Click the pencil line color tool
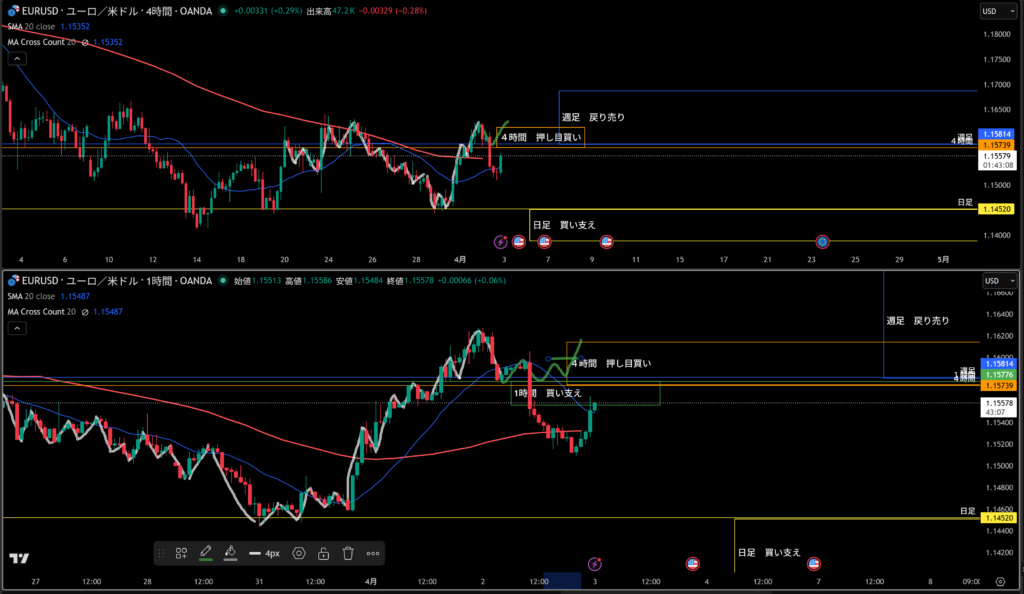Screen dimensions: 1024x594 point(206,552)
